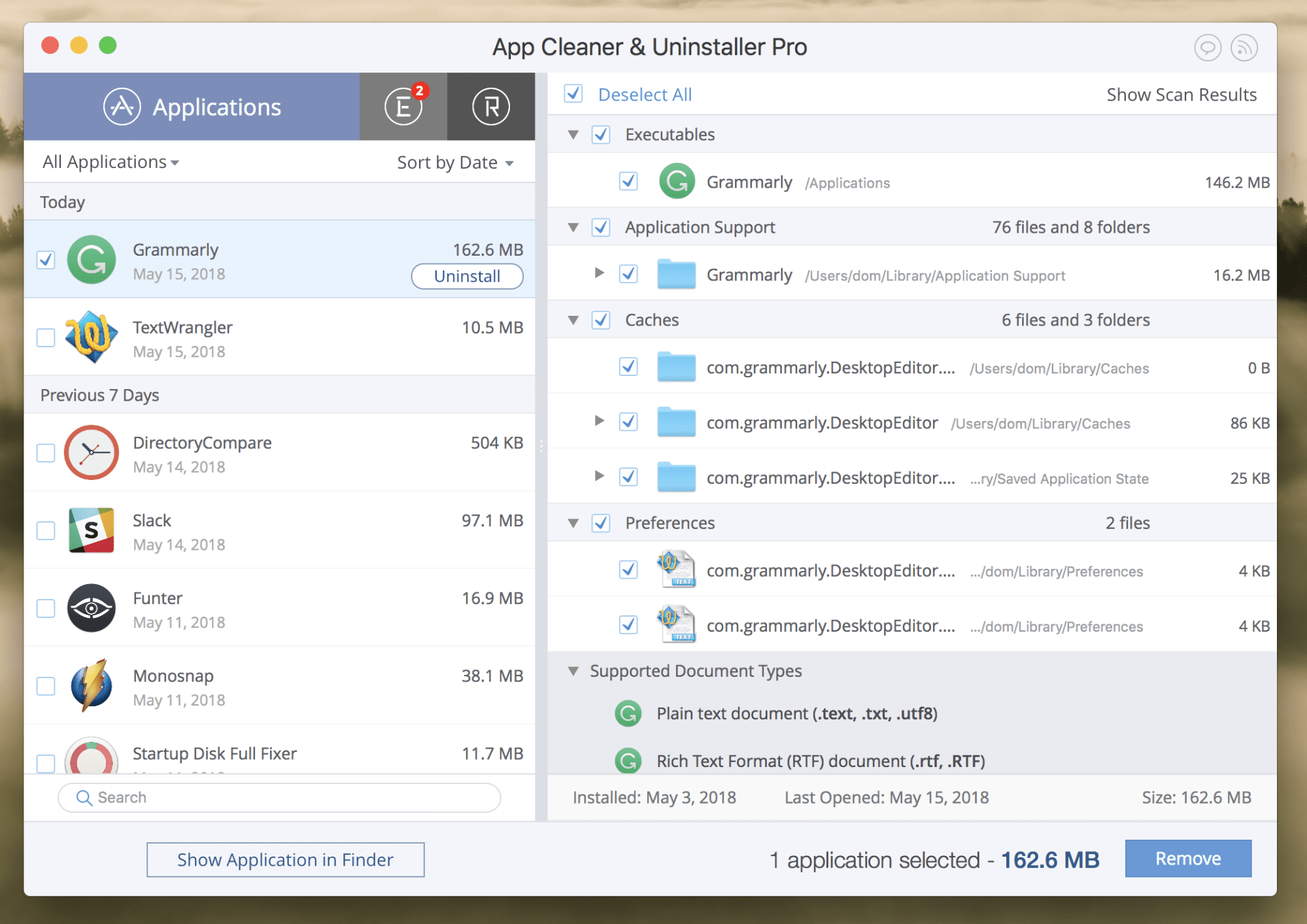Click the search magnifier icon
This screenshot has width=1307, height=924.
click(x=84, y=798)
